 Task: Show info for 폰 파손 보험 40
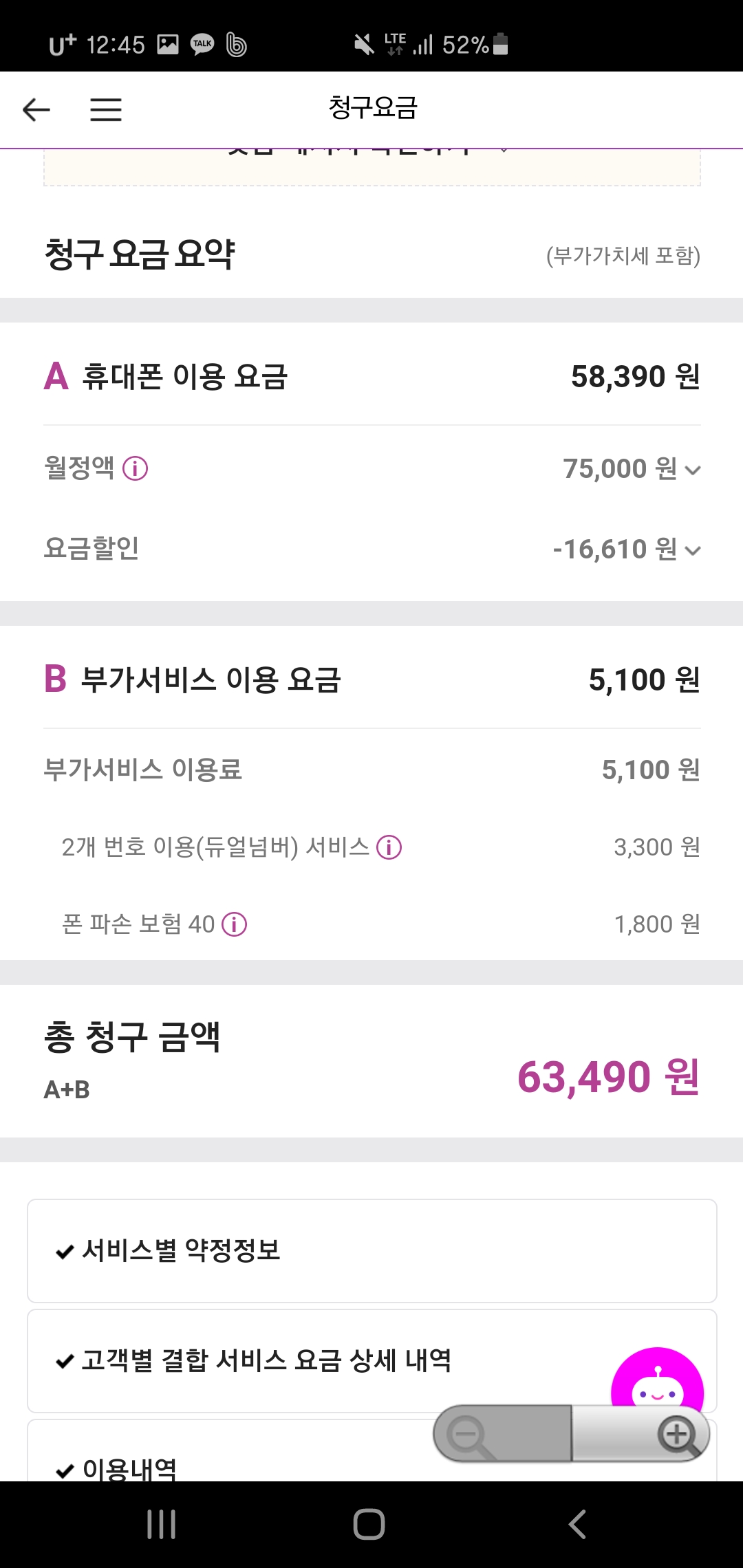(x=235, y=924)
